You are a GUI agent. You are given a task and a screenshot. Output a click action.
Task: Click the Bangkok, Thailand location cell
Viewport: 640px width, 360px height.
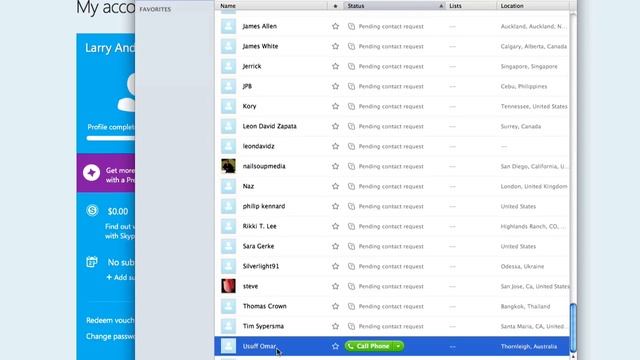525,306
